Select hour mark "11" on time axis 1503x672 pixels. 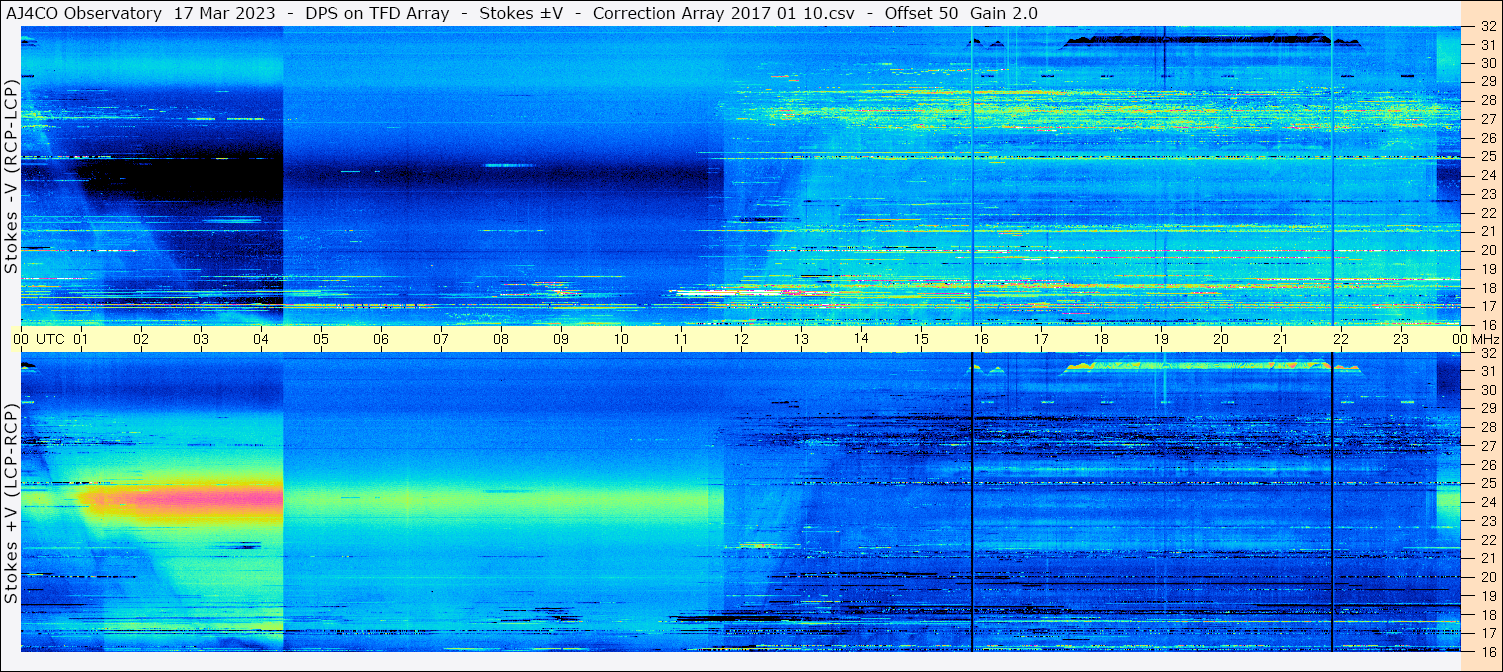[681, 339]
